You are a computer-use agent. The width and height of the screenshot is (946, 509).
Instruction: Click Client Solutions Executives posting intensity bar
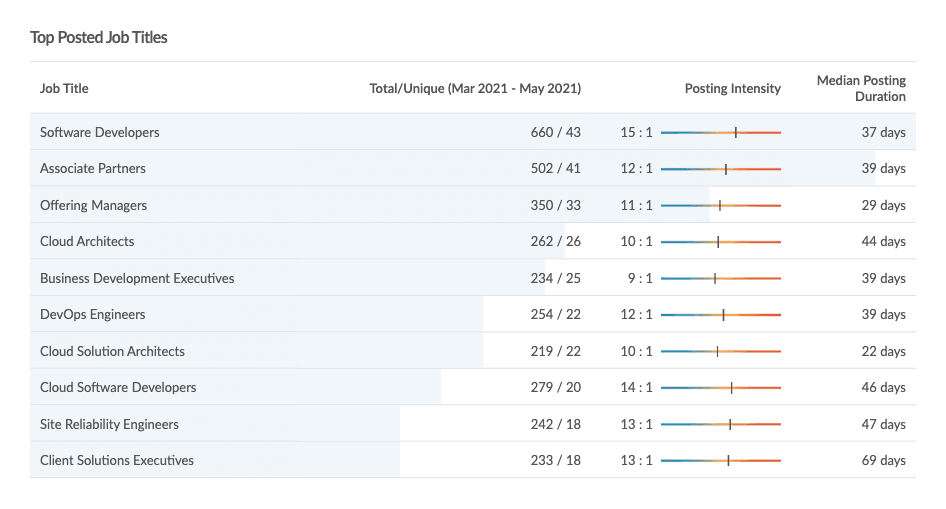coord(720,460)
